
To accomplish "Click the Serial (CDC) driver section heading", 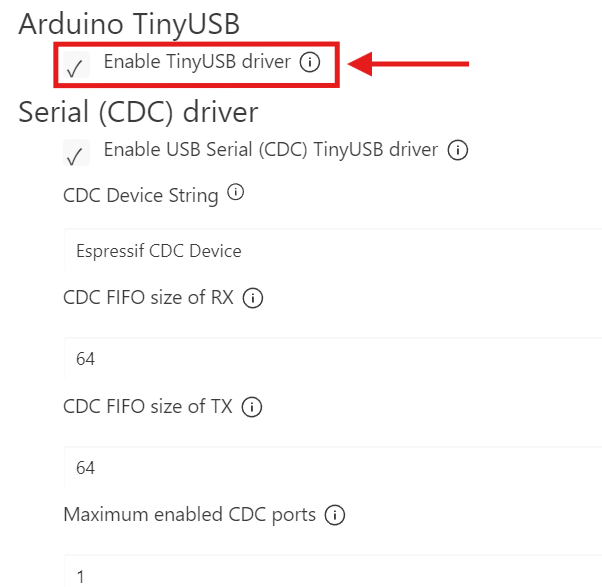I will tap(138, 111).
